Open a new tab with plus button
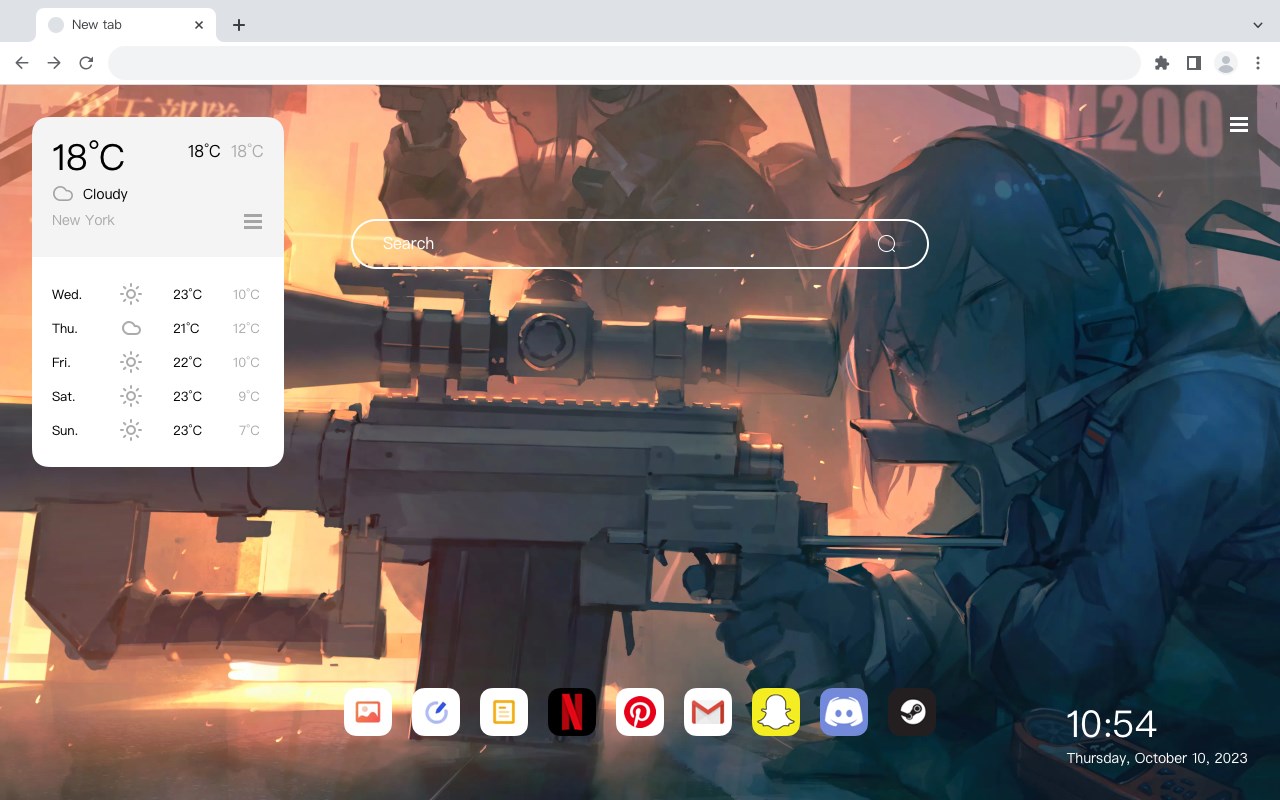Screen dimensions: 1280x800 click(x=238, y=25)
